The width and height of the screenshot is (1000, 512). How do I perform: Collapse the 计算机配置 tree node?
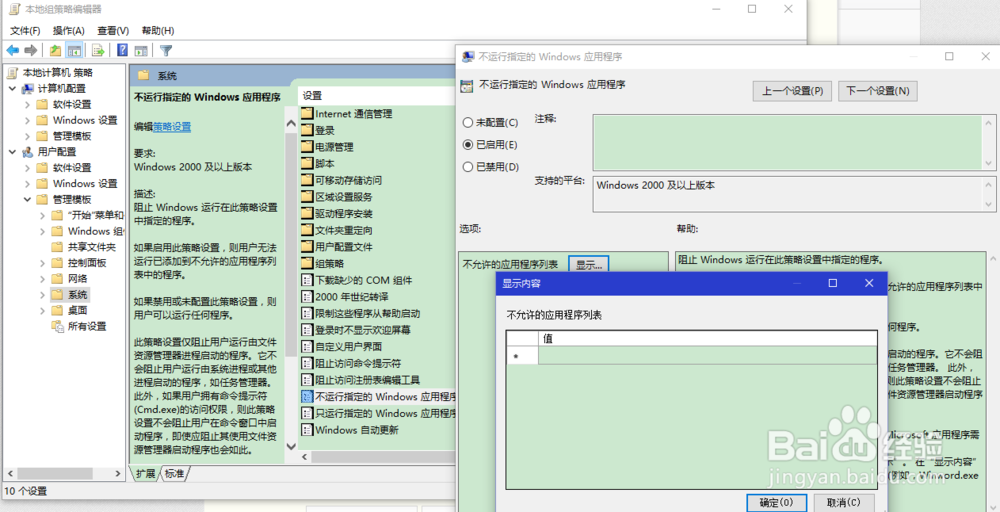click(x=12, y=89)
